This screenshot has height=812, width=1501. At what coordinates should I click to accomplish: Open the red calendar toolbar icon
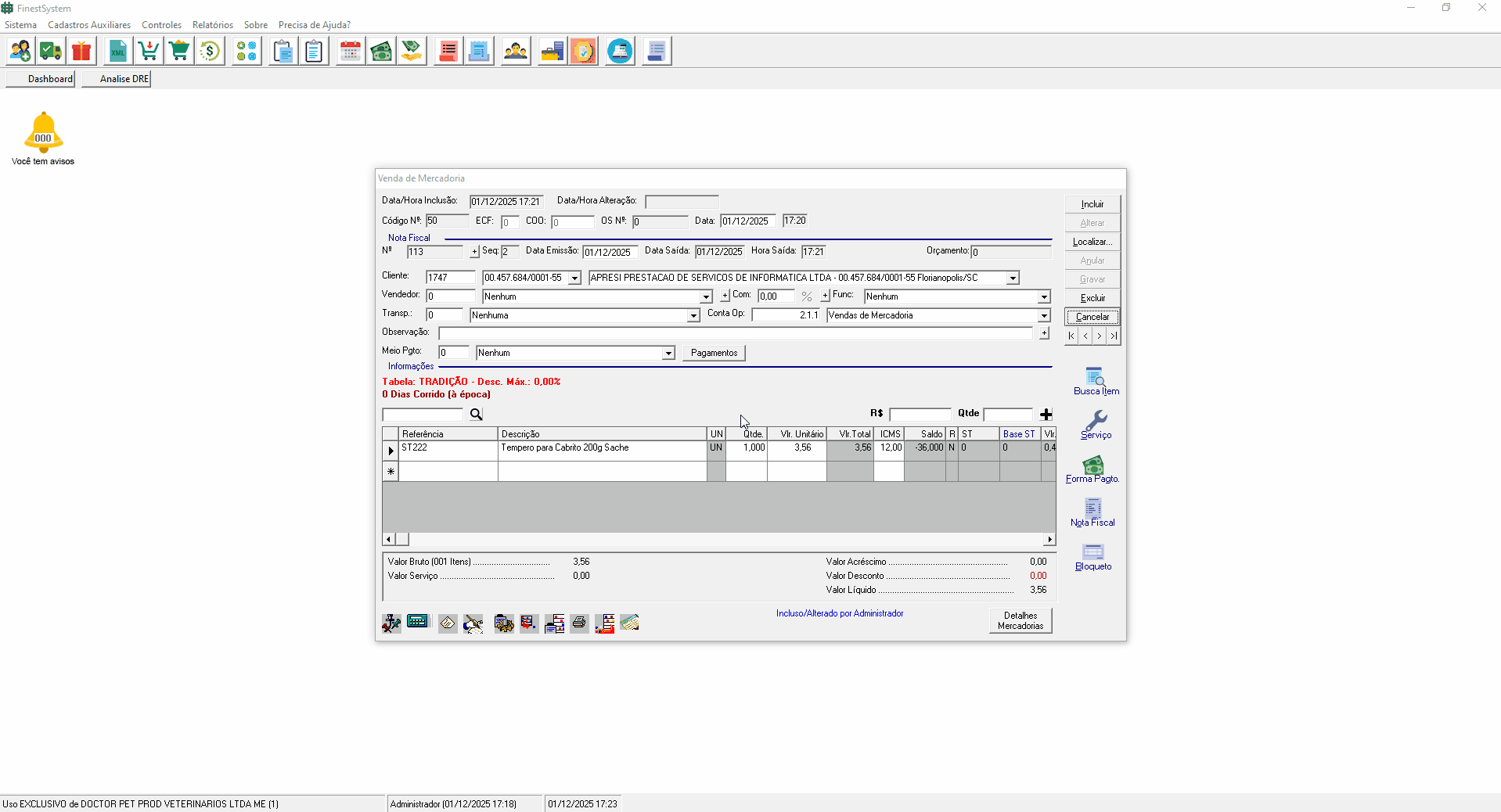[351, 52]
